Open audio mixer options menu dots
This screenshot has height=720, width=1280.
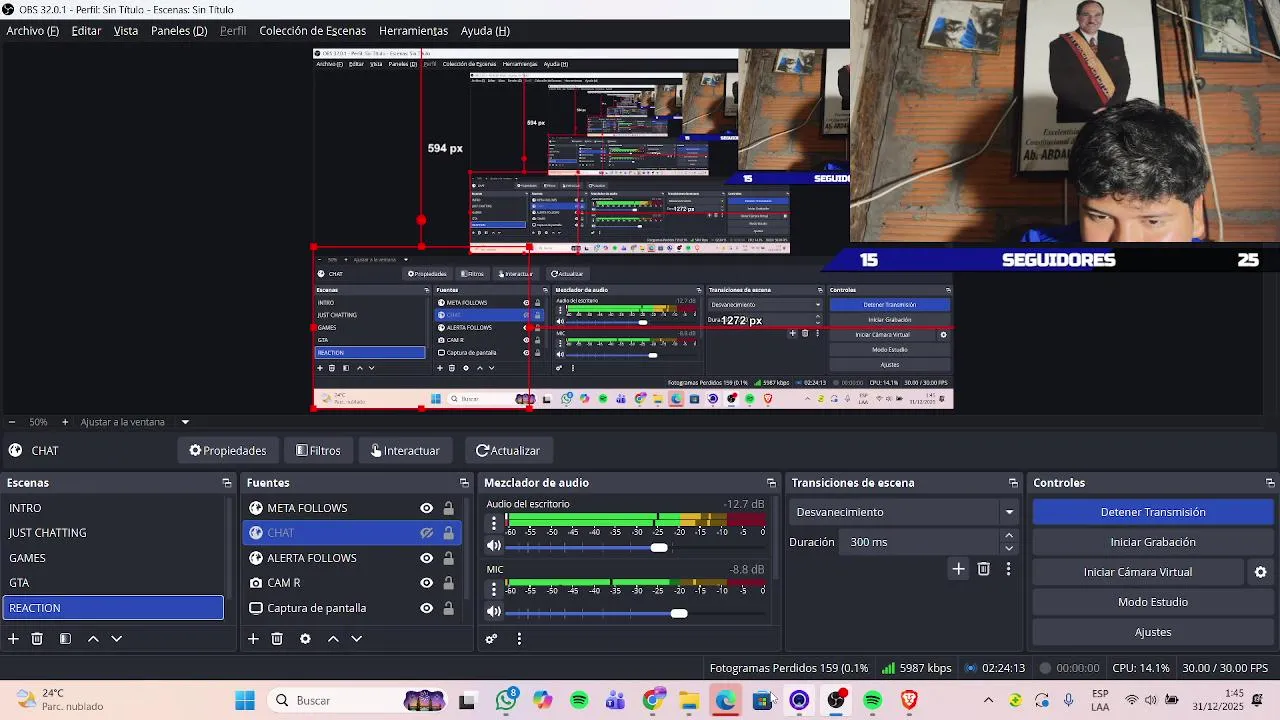click(519, 638)
